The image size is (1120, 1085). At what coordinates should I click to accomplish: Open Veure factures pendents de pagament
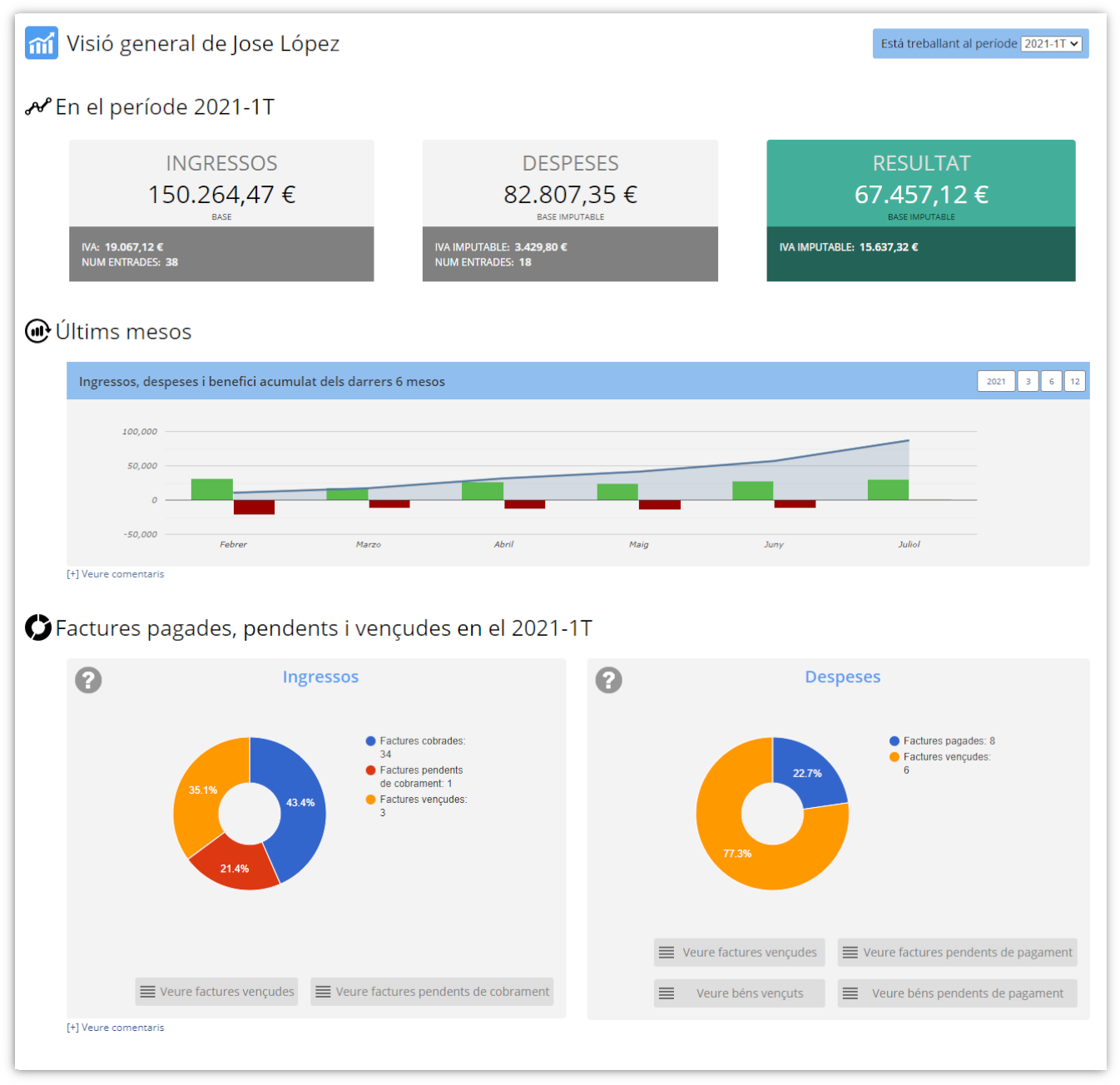(x=958, y=953)
